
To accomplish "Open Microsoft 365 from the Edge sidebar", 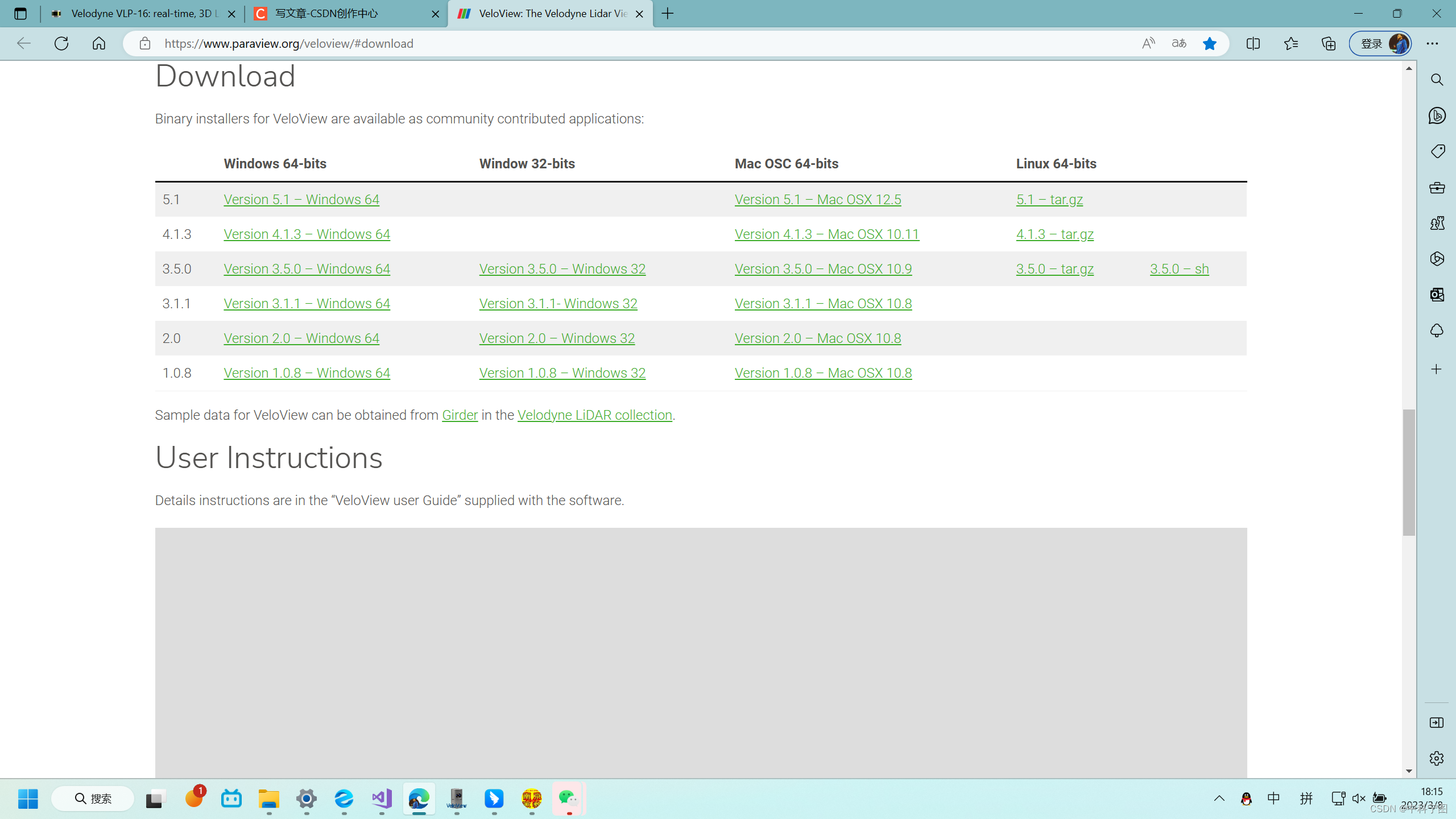I will [1437, 259].
